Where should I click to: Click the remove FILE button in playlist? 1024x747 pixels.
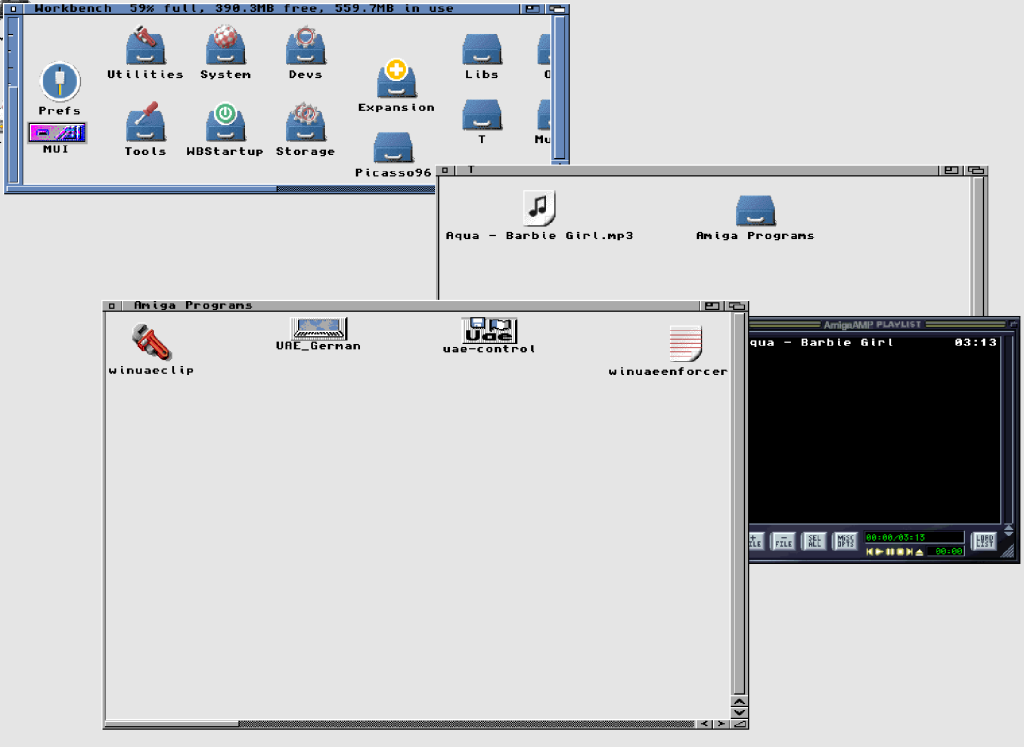(x=784, y=541)
